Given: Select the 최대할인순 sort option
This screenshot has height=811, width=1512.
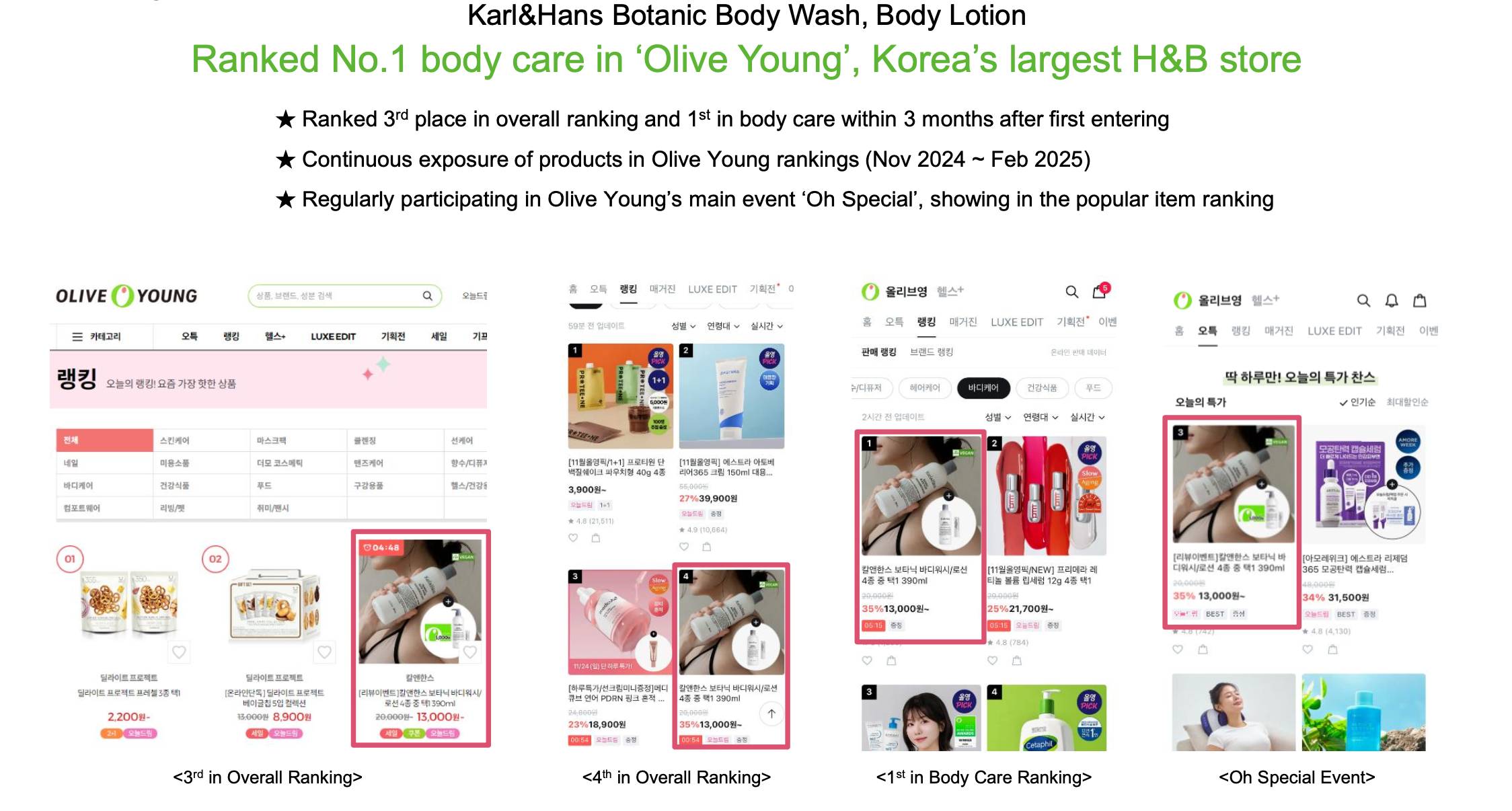Looking at the screenshot, I should [x=1407, y=402].
